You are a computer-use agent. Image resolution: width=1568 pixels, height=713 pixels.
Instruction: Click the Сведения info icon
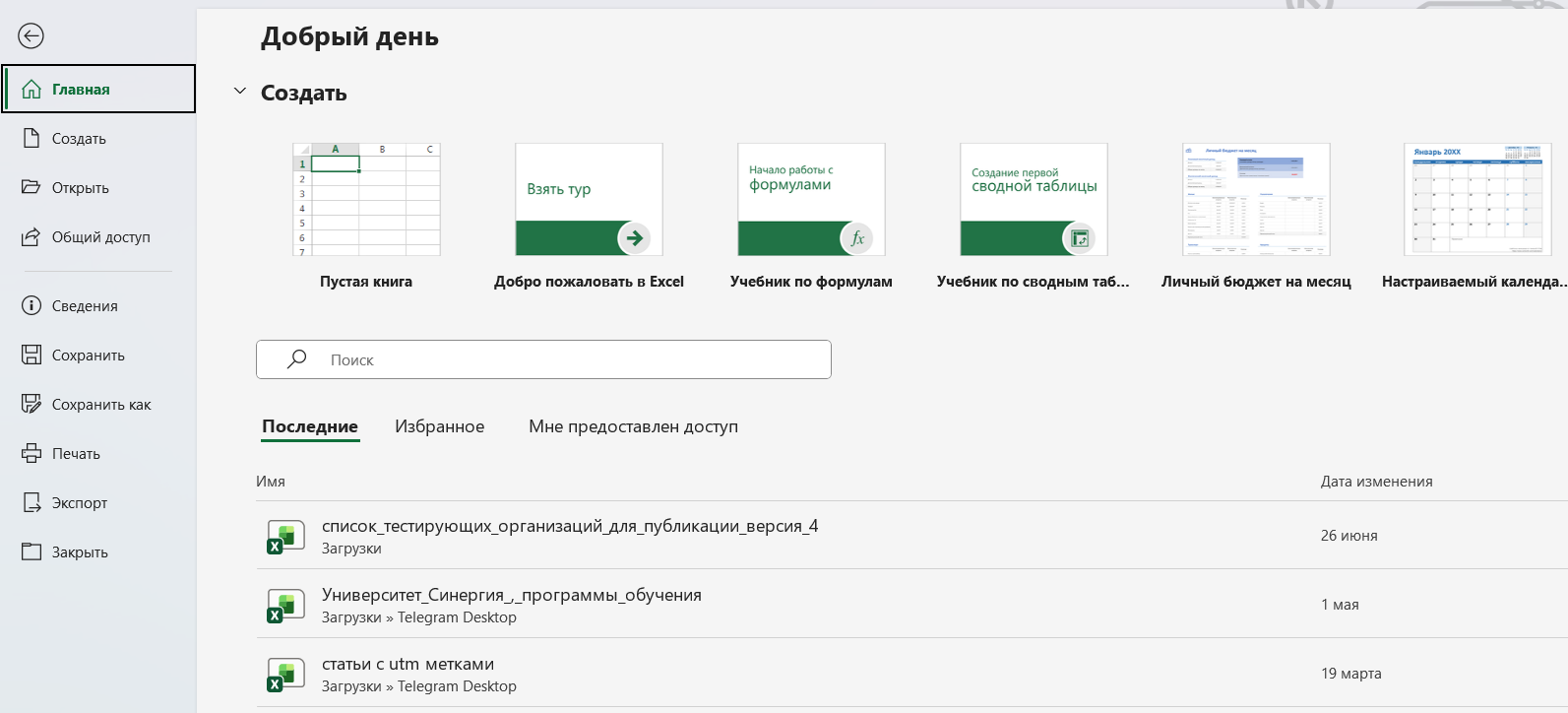point(31,305)
